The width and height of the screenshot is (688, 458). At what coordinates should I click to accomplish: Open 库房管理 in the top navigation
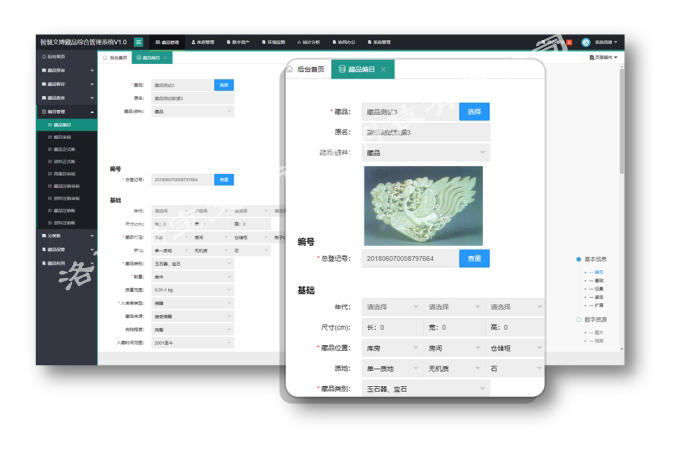pyautogui.click(x=203, y=42)
